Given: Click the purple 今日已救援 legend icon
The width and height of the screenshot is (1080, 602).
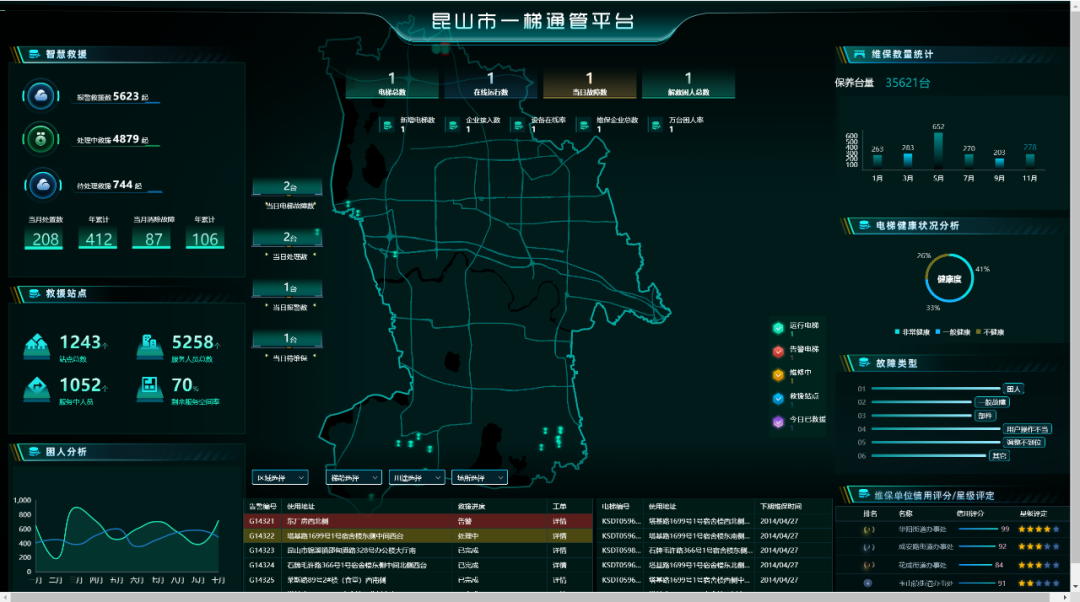Looking at the screenshot, I should pos(777,422).
